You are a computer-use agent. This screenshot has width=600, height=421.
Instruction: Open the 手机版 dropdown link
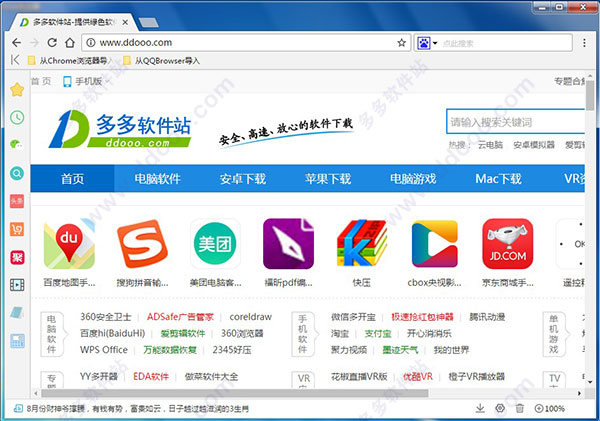86,81
